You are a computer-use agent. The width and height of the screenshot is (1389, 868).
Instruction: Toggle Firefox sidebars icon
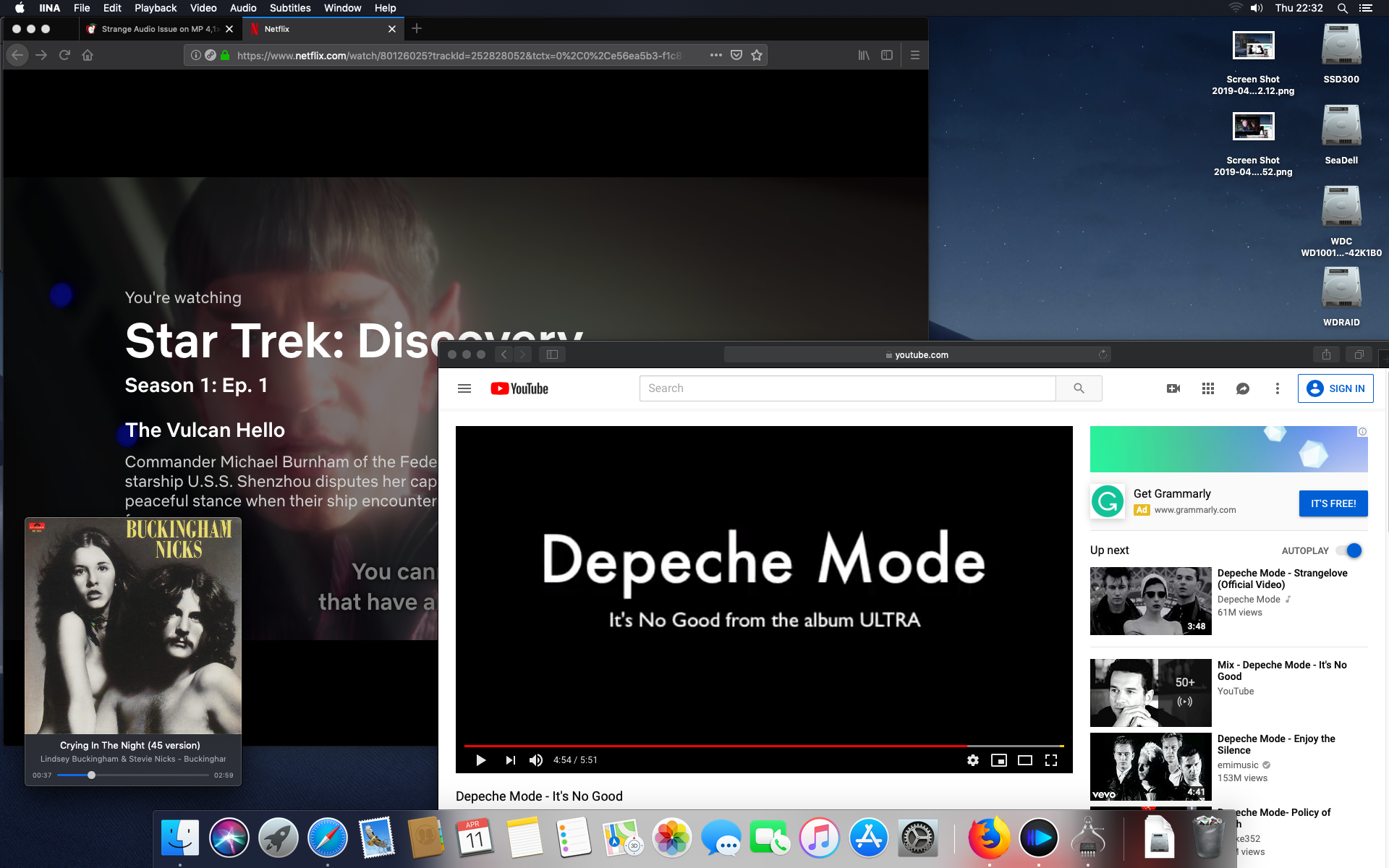pos(887,55)
